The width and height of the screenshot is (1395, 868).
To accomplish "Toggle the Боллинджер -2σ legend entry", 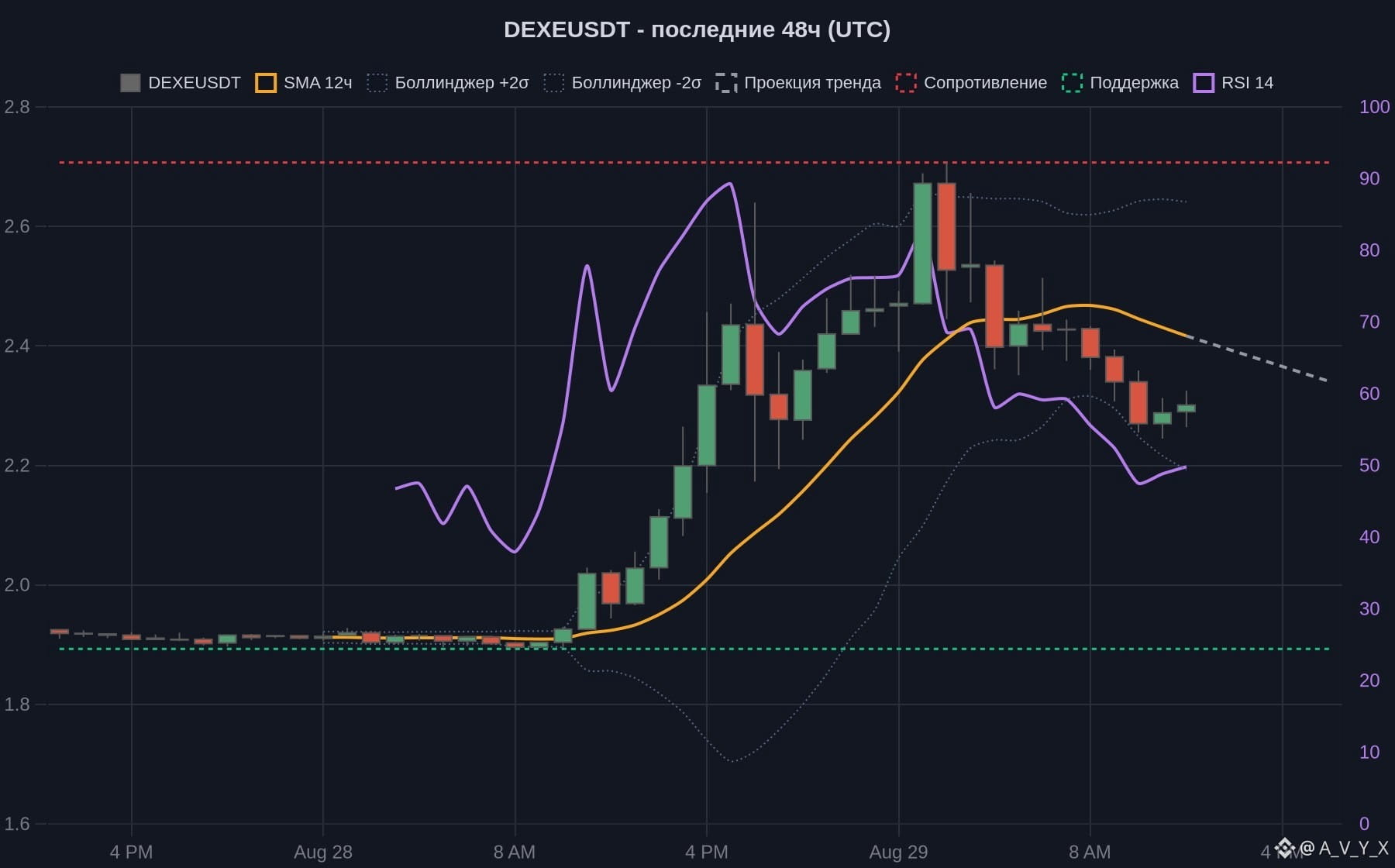I will tap(623, 83).
